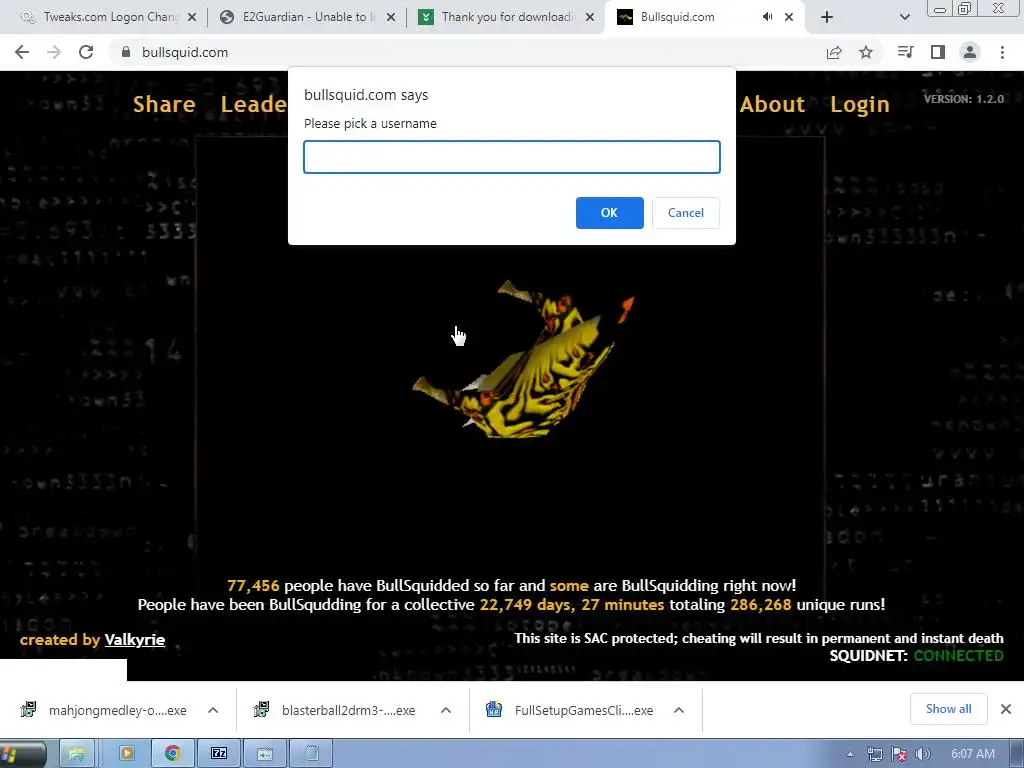This screenshot has height=768, width=1024.
Task: Click the 286,268 unique runs value
Action: 760,605
